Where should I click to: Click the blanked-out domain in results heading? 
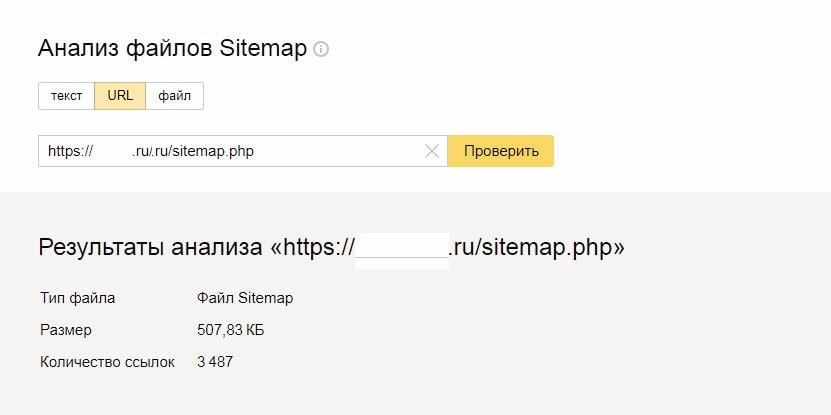tap(402, 248)
